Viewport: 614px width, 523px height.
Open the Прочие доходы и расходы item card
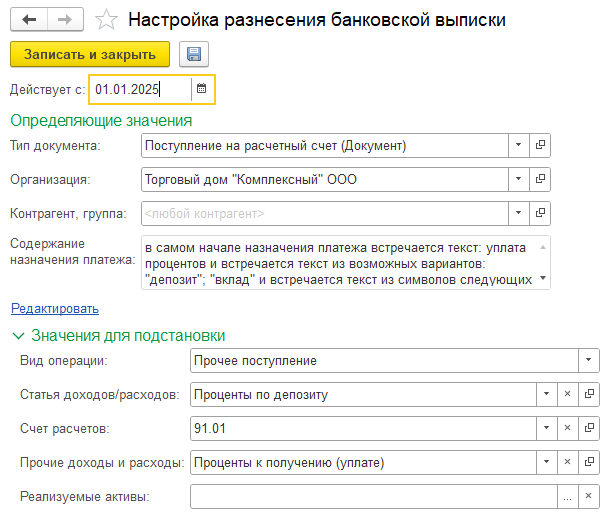[x=589, y=462]
